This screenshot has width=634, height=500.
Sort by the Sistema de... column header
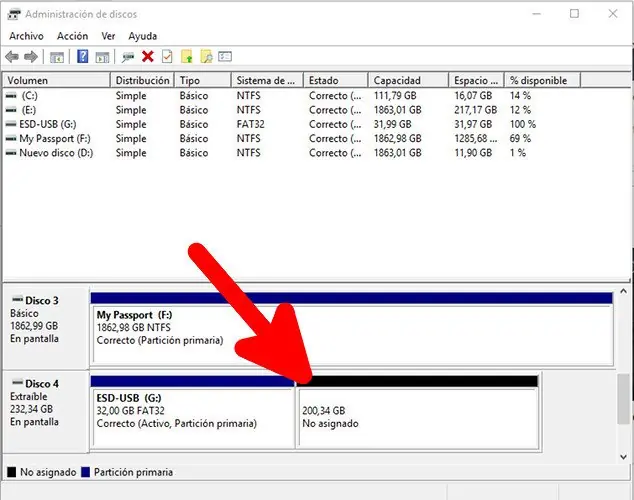tap(267, 80)
